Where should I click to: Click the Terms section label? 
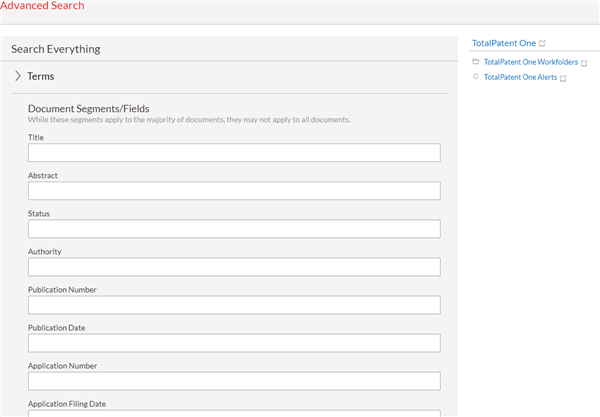pyautogui.click(x=41, y=76)
